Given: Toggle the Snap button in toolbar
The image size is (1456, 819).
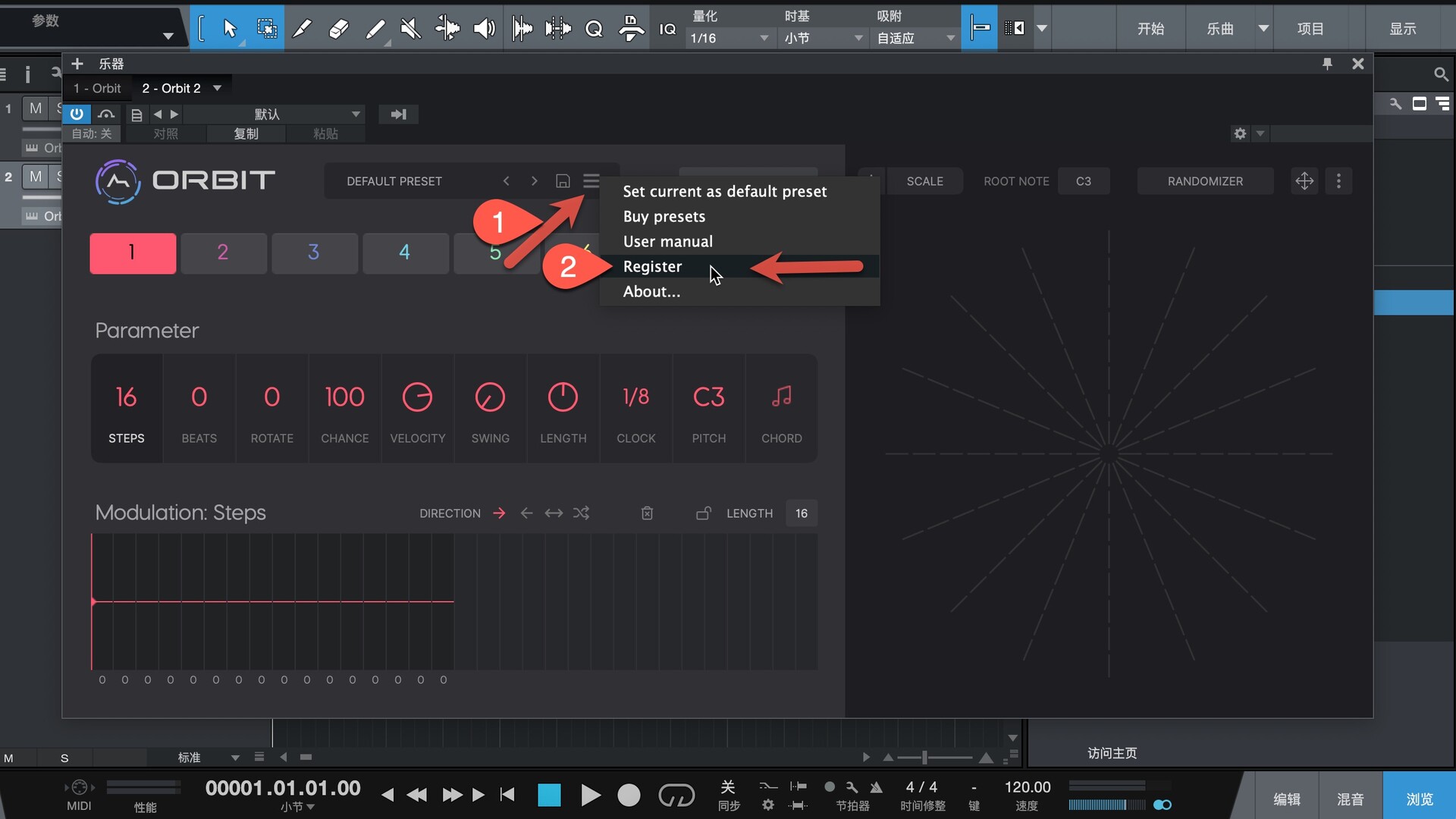Looking at the screenshot, I should (x=979, y=28).
